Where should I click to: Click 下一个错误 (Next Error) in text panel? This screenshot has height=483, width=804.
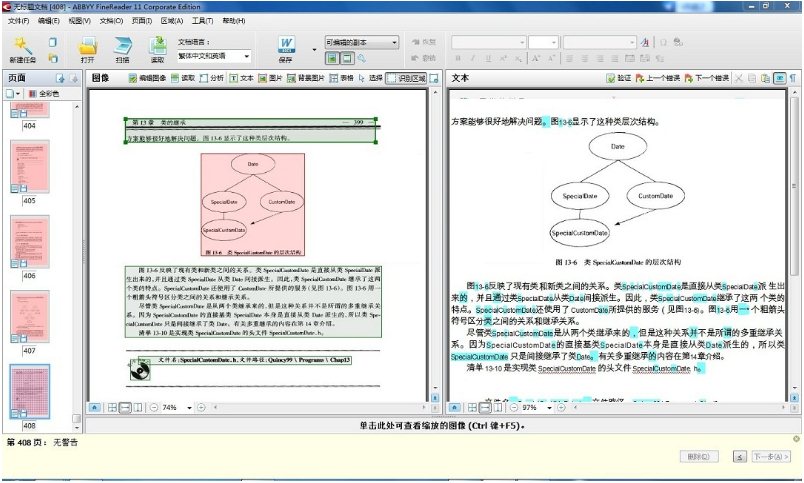tap(706, 77)
